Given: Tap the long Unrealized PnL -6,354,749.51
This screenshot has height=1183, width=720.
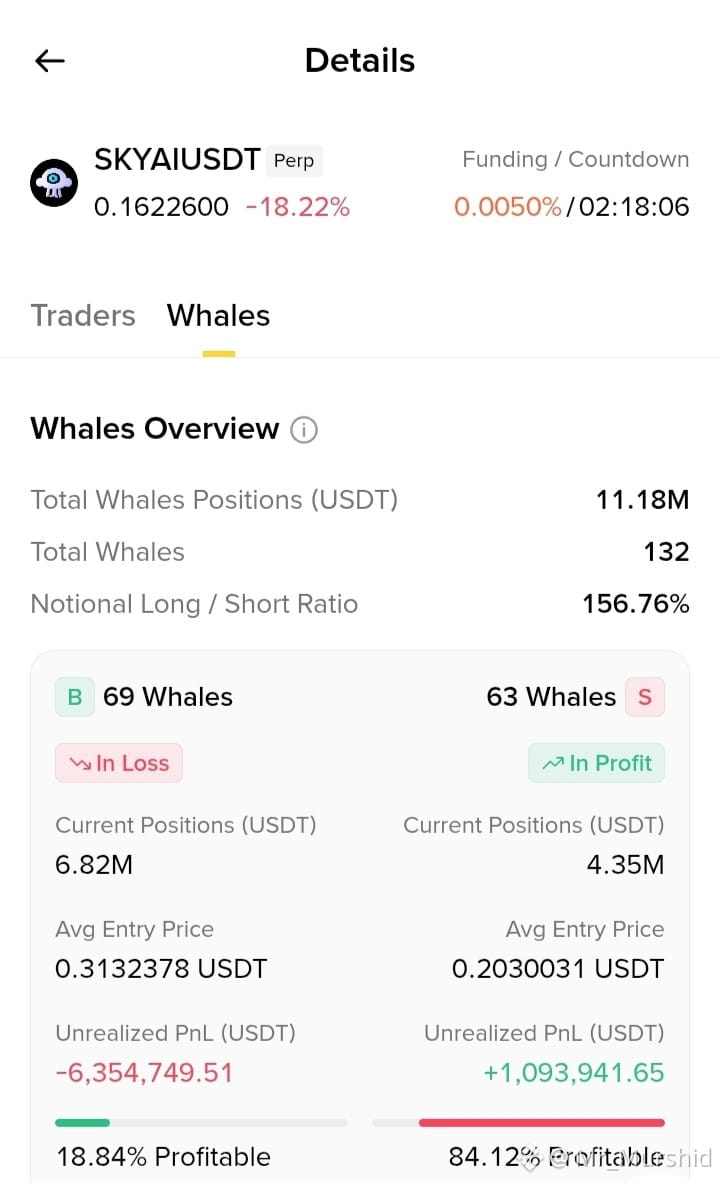Looking at the screenshot, I should pyautogui.click(x=144, y=1073).
